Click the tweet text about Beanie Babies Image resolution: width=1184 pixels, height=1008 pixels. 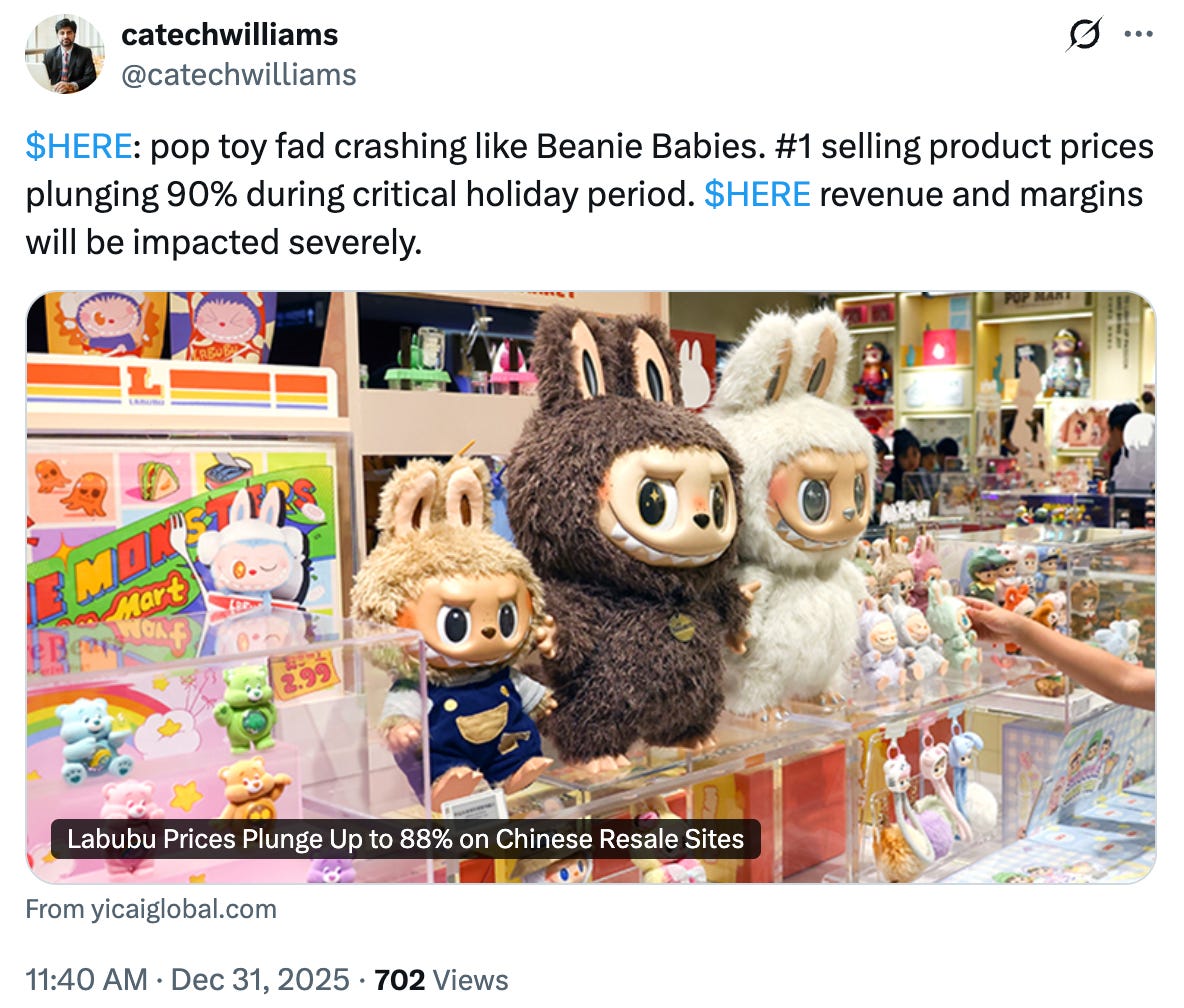tap(590, 194)
